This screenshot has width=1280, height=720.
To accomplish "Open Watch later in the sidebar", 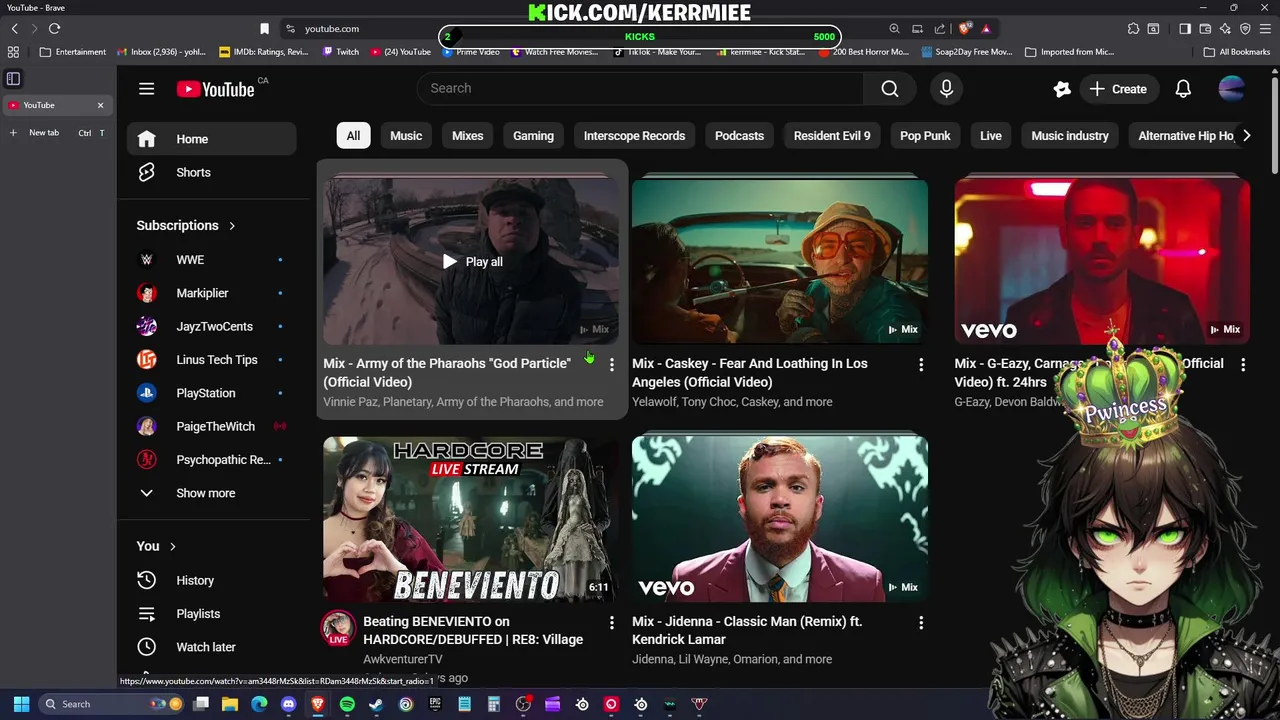I will [211, 647].
